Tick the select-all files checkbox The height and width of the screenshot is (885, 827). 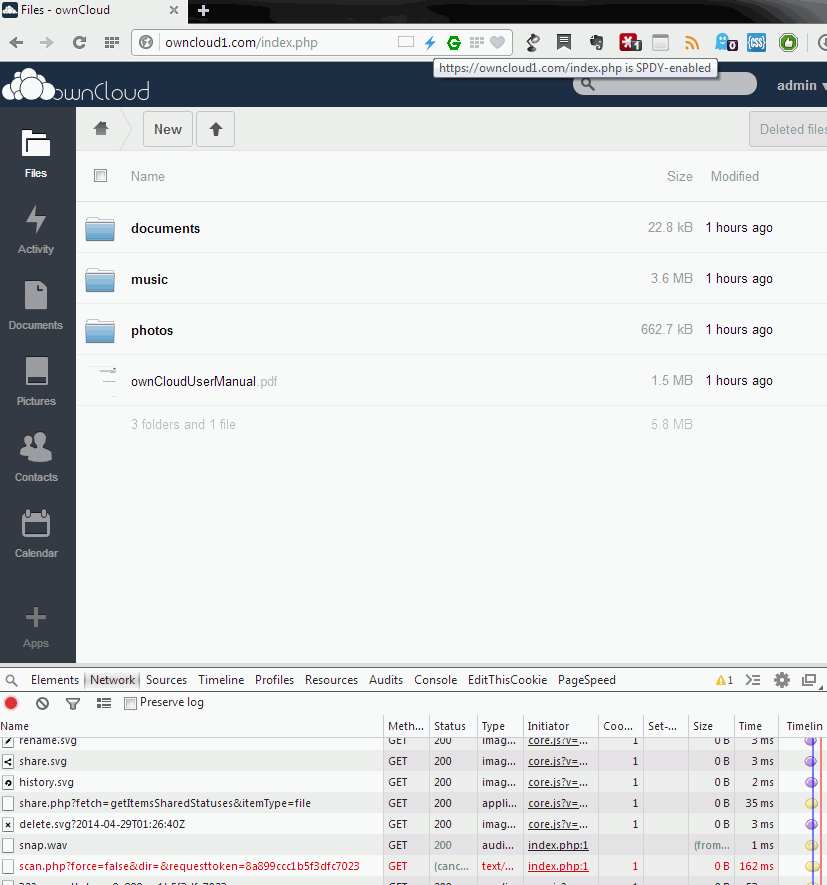click(x=100, y=176)
